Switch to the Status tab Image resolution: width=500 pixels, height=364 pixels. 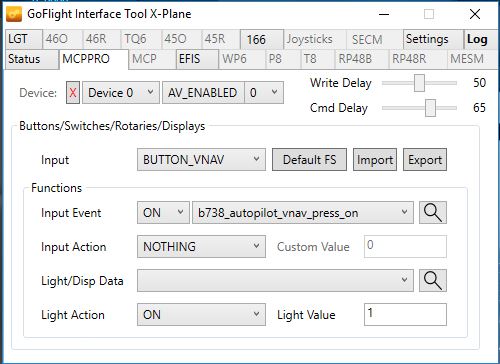pyautogui.click(x=32, y=59)
